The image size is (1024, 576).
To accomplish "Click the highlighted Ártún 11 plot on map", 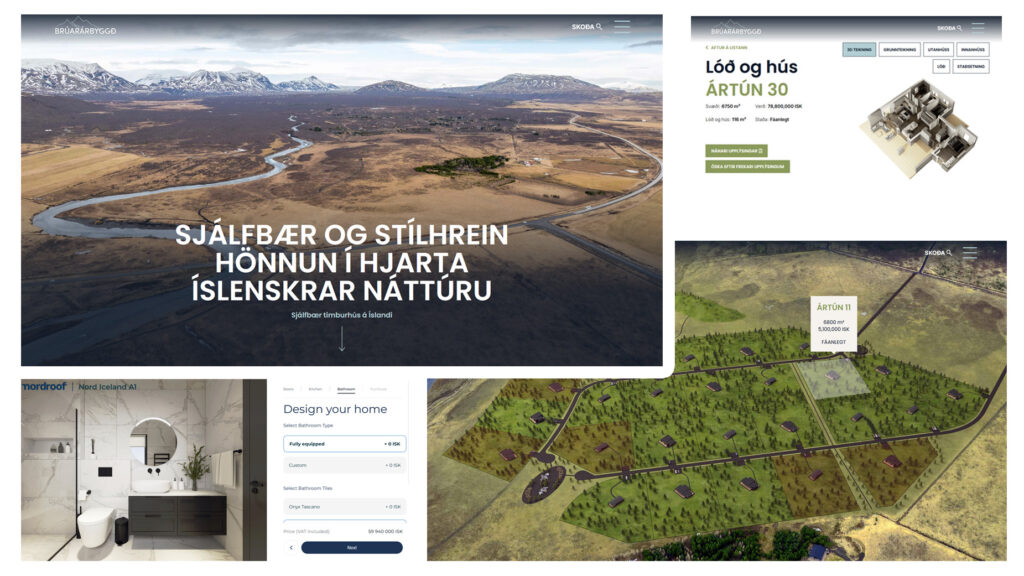I will (x=832, y=379).
